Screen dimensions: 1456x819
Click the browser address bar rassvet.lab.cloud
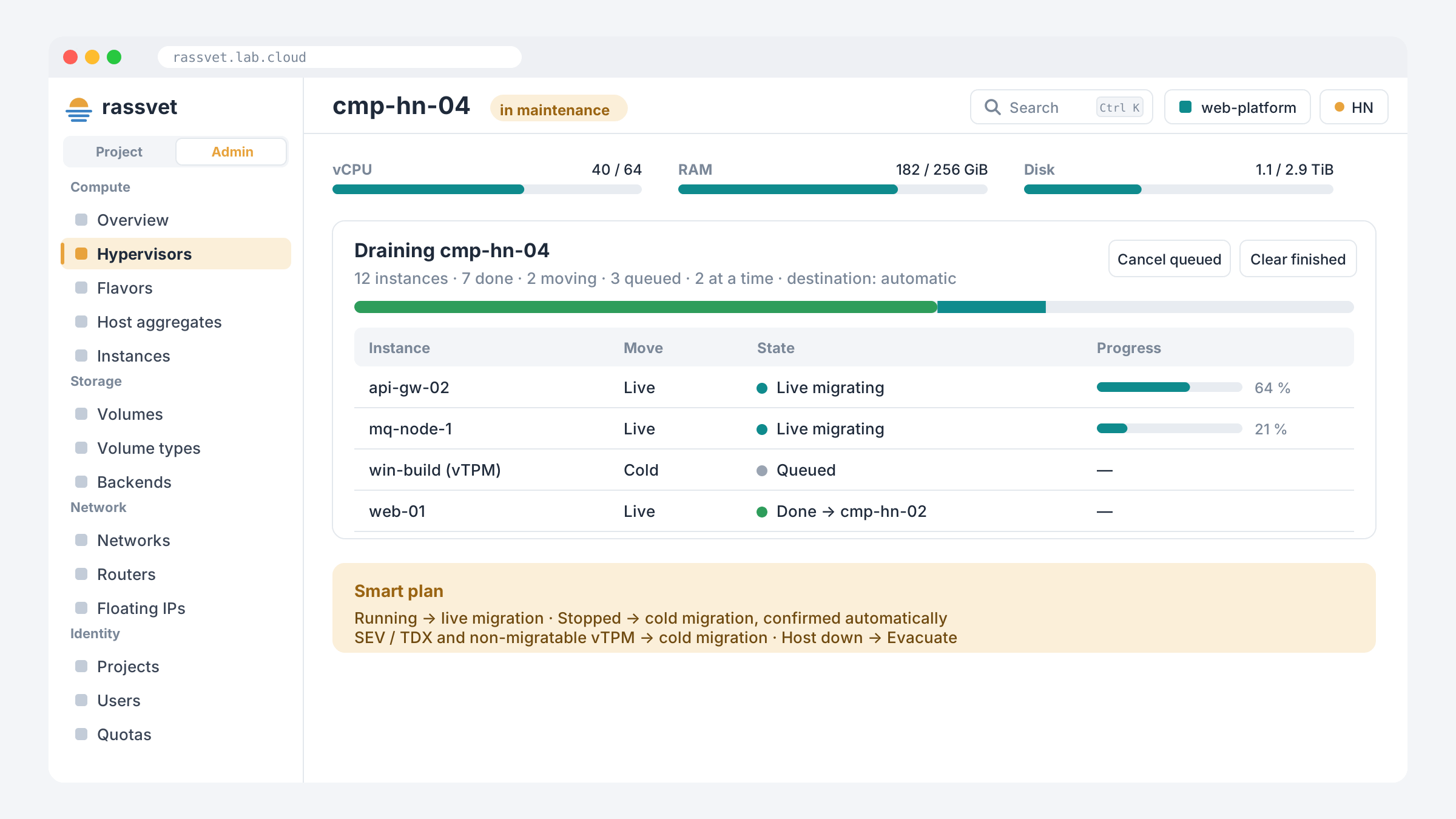[340, 57]
